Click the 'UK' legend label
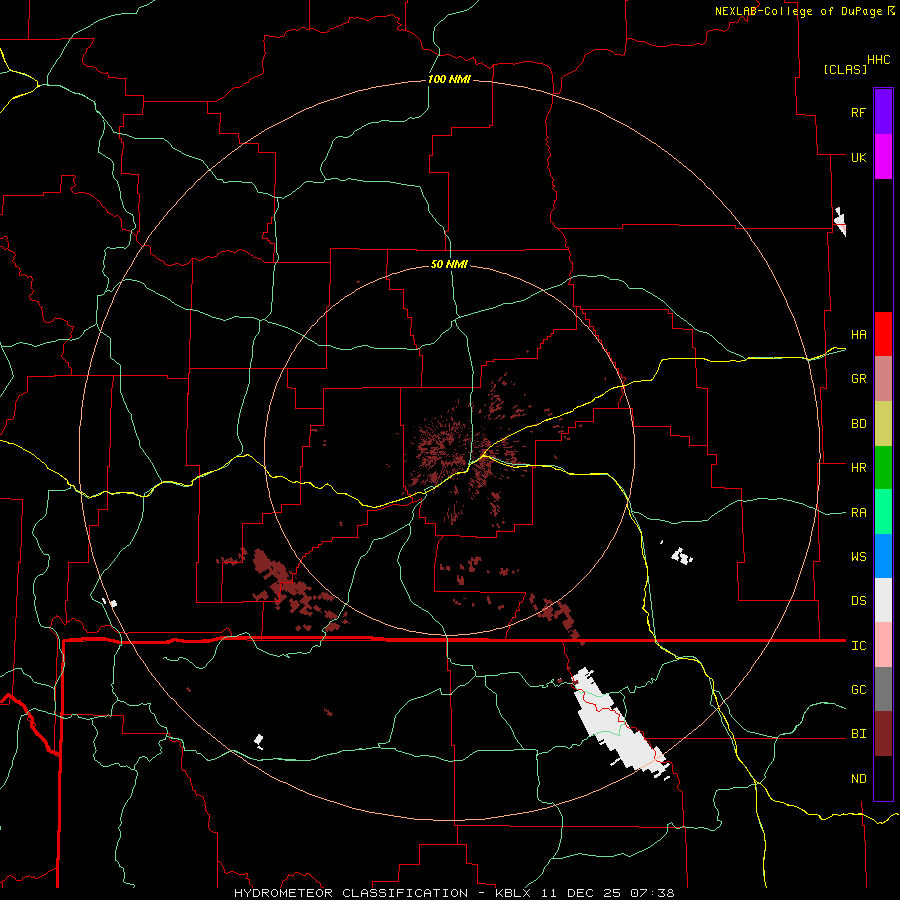Screen dimensions: 900x900 point(859,158)
